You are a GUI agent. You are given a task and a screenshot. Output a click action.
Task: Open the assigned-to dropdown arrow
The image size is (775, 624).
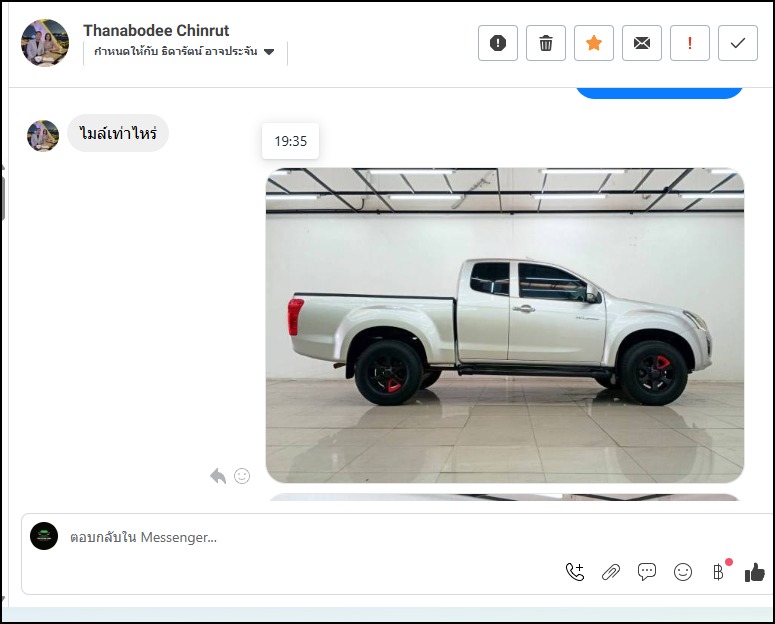(269, 52)
